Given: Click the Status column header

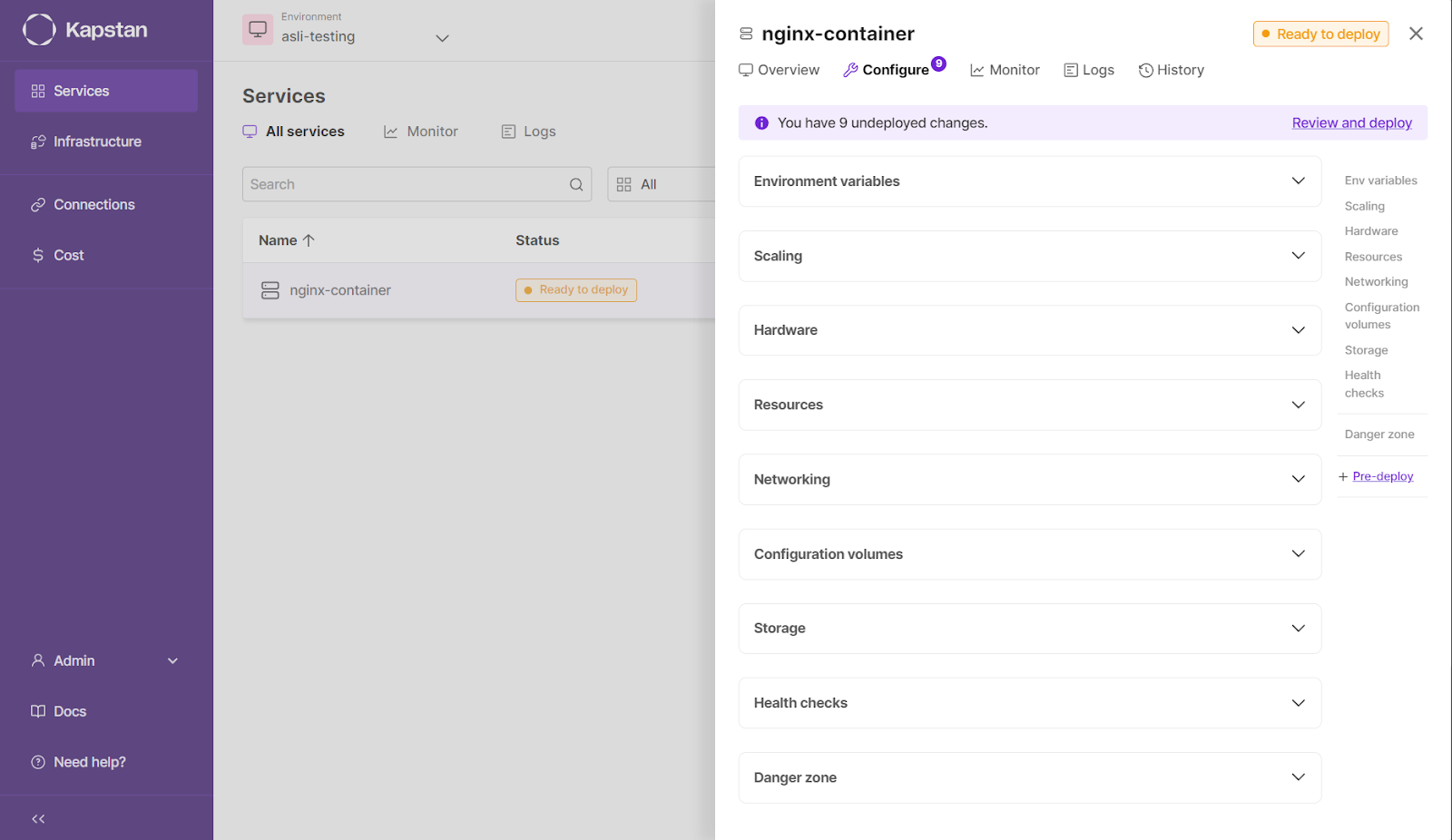Looking at the screenshot, I should (x=537, y=240).
